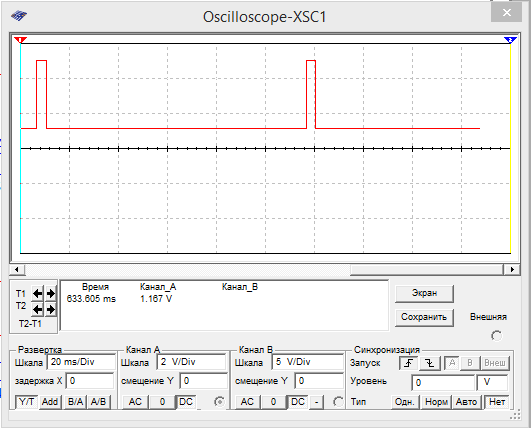Click Канал B invert minus button
This screenshot has width=531, height=428.
tap(317, 402)
